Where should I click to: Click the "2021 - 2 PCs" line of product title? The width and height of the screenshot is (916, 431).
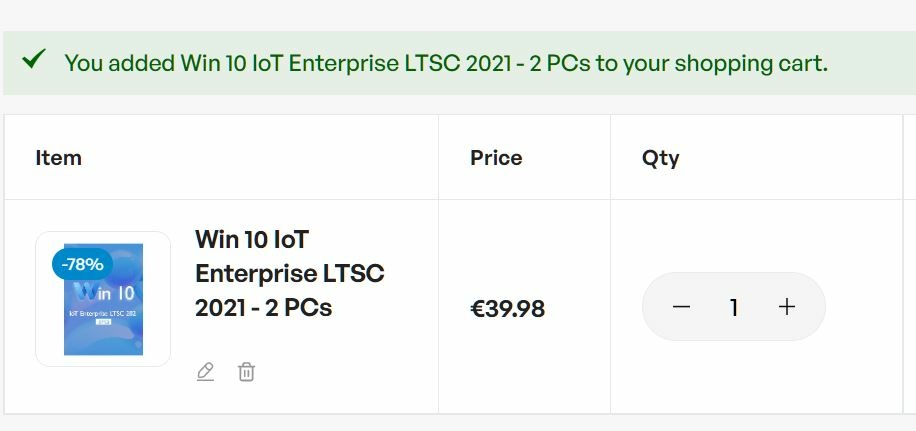[263, 307]
